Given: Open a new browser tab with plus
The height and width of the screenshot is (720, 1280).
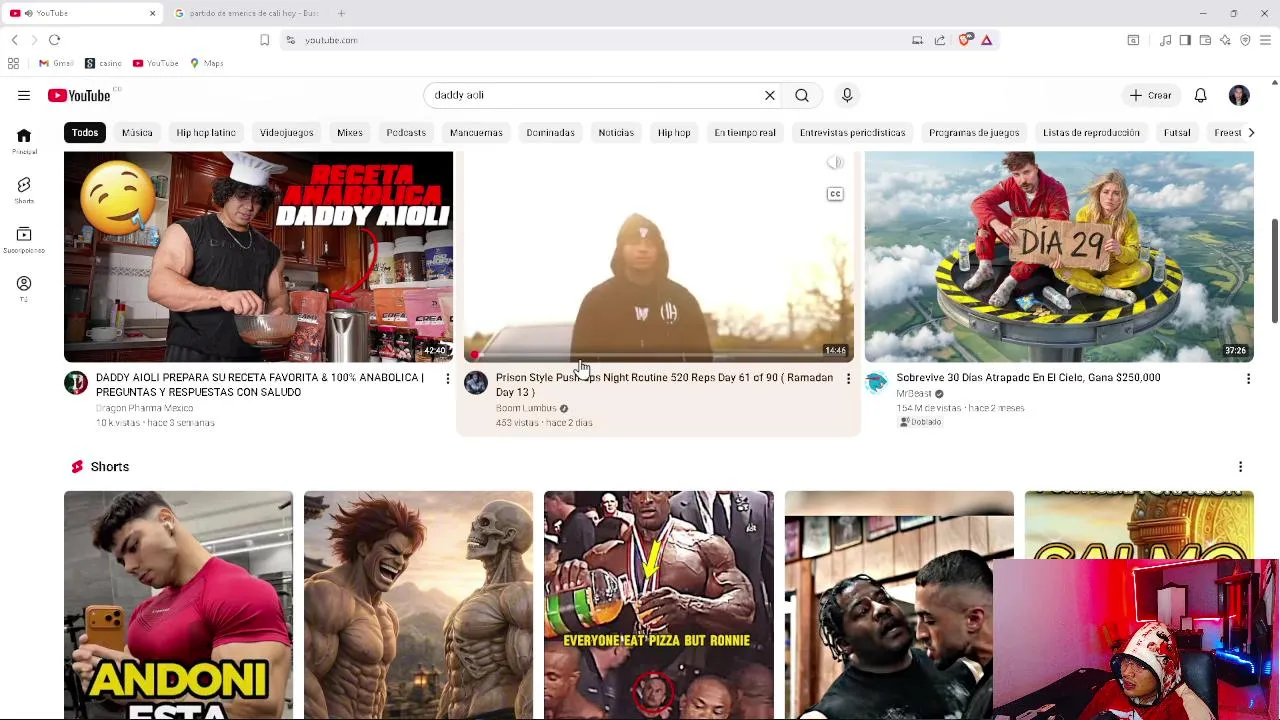Looking at the screenshot, I should click(341, 13).
